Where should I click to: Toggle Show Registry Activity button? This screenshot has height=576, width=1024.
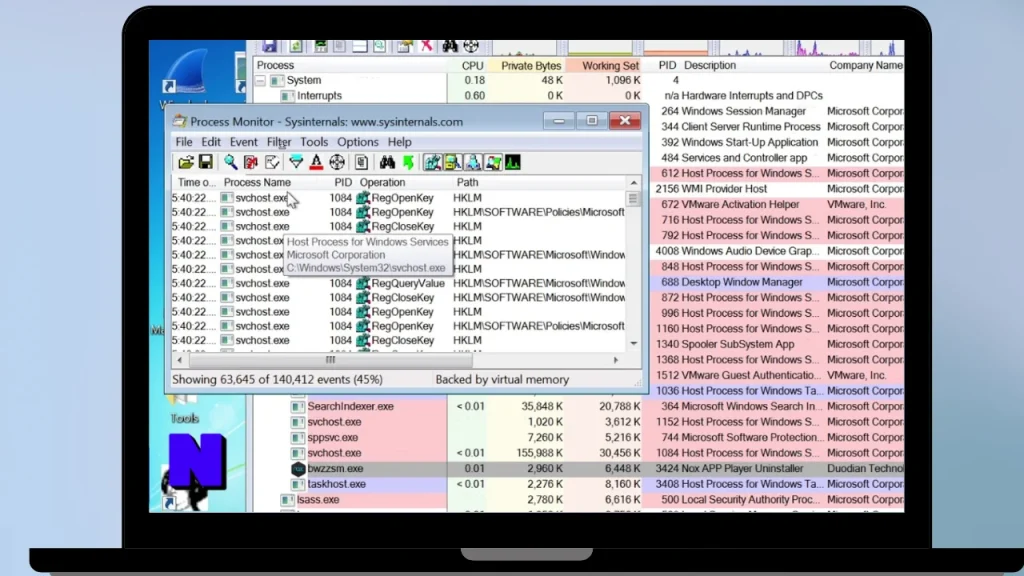click(432, 163)
